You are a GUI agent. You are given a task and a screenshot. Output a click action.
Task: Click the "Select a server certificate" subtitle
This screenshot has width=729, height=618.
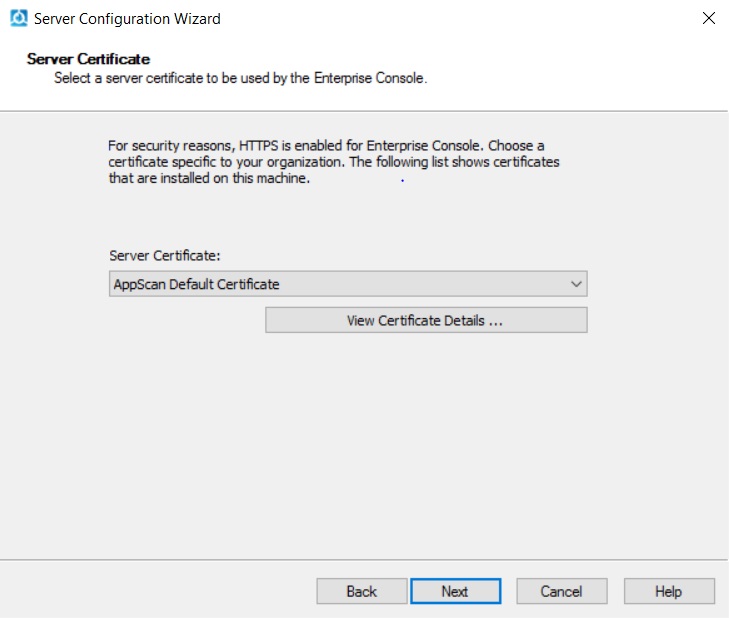(x=240, y=78)
